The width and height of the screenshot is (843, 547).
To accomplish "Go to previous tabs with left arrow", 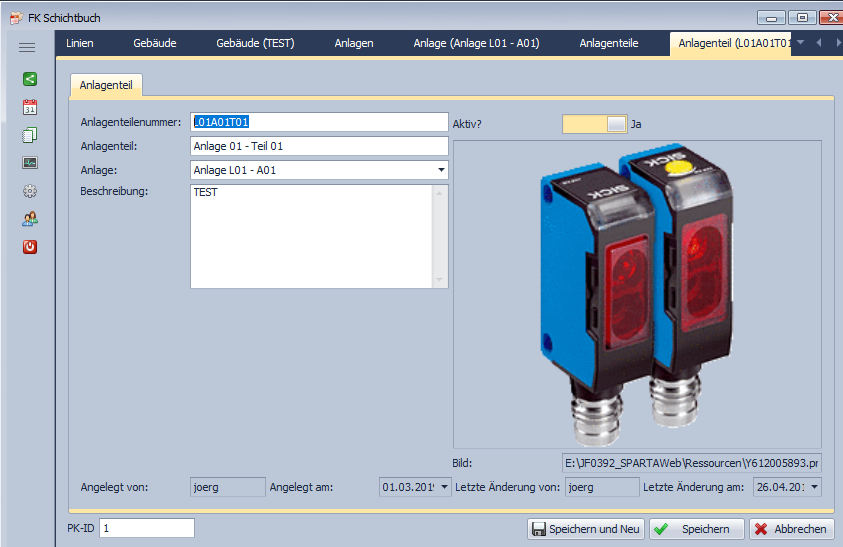I will (819, 42).
